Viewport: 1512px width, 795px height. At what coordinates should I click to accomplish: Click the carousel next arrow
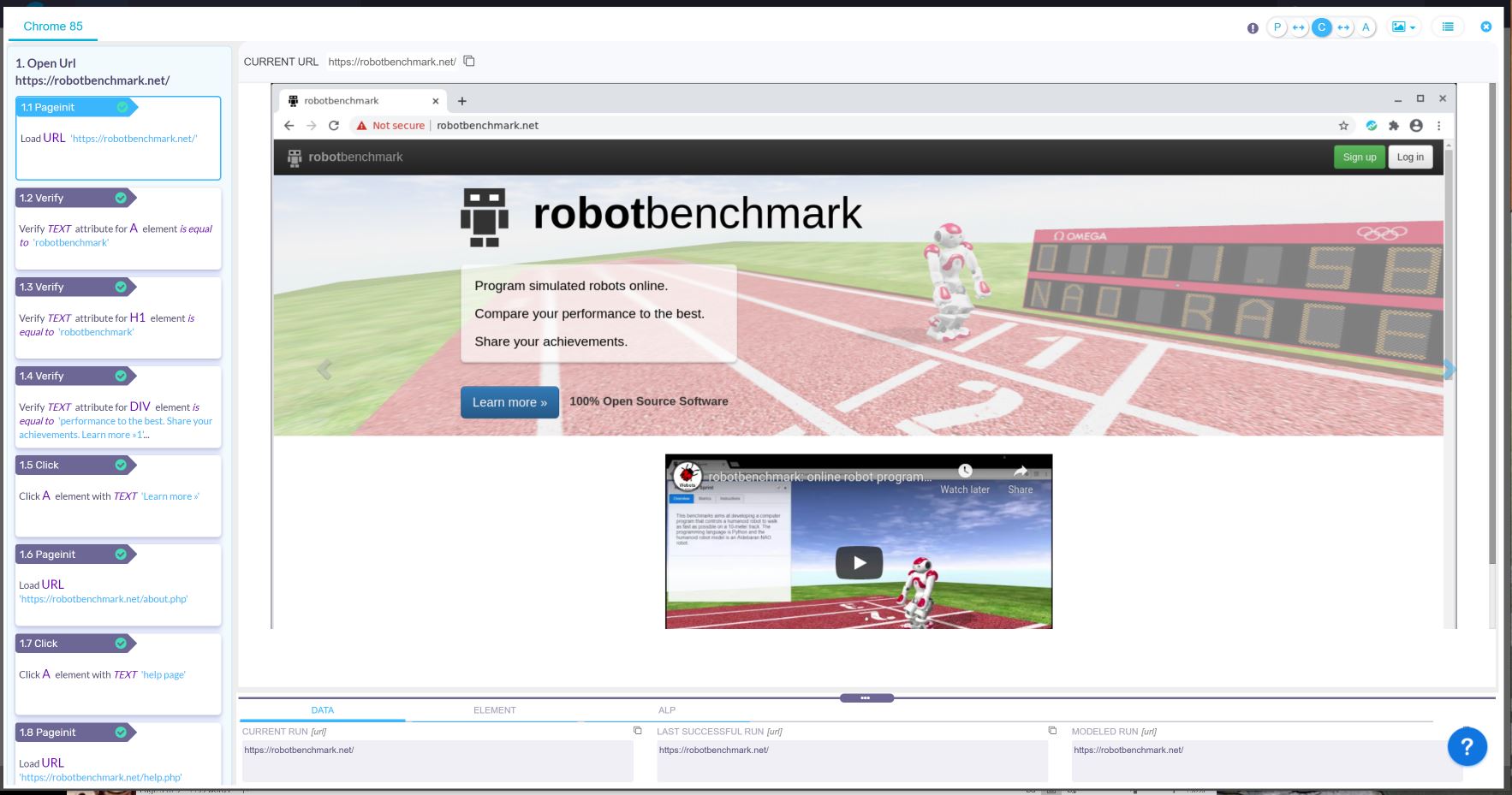1449,370
